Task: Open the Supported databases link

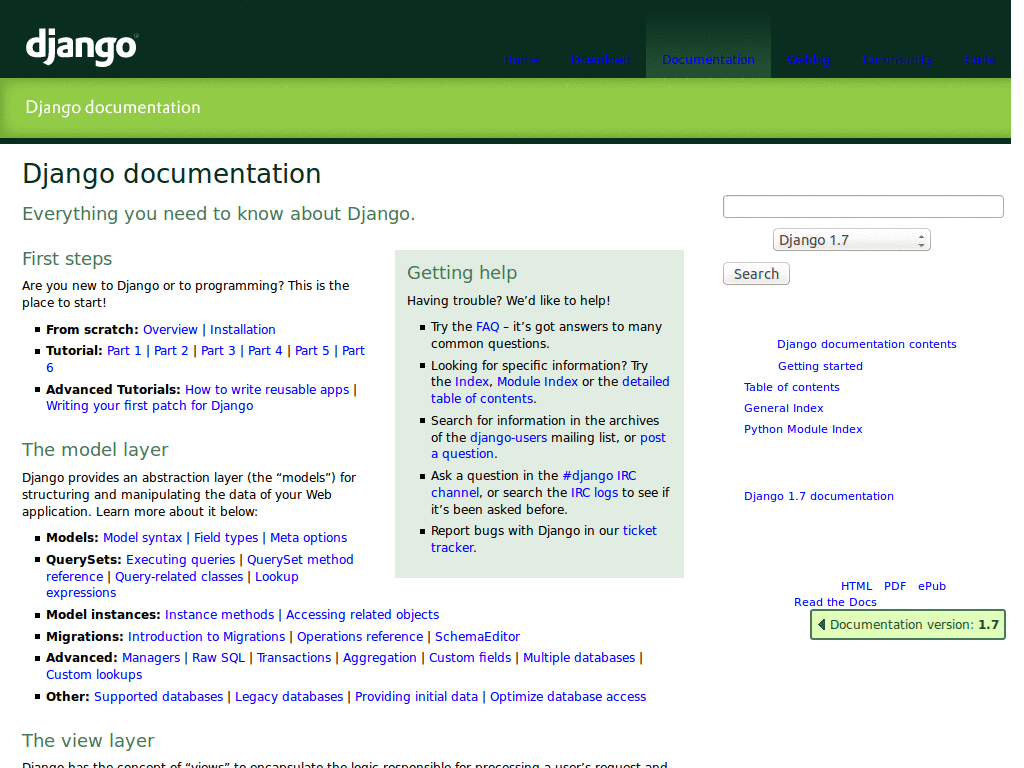Action: [x=159, y=697]
